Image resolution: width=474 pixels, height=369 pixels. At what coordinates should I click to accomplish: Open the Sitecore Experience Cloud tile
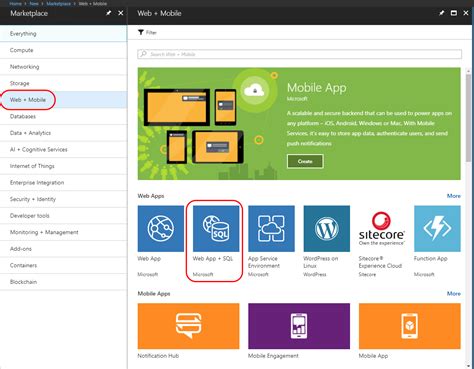pos(382,228)
